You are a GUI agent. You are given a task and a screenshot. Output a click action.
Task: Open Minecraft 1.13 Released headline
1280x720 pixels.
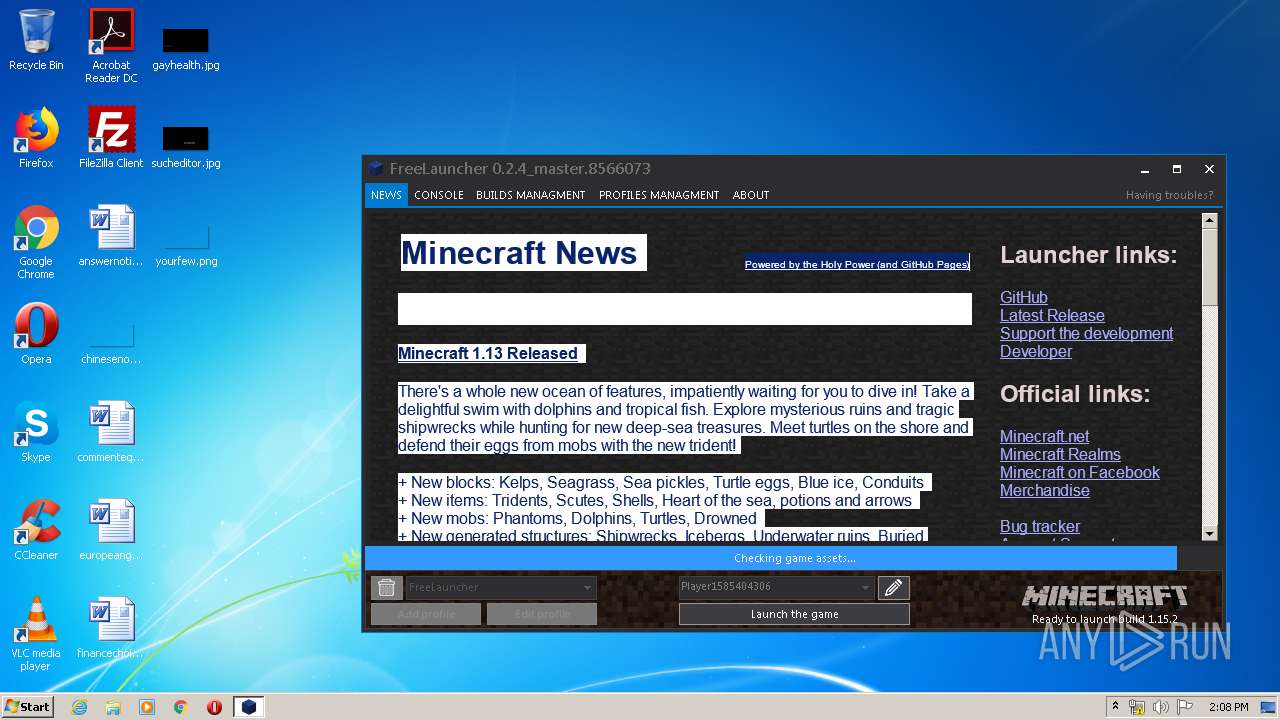point(488,353)
